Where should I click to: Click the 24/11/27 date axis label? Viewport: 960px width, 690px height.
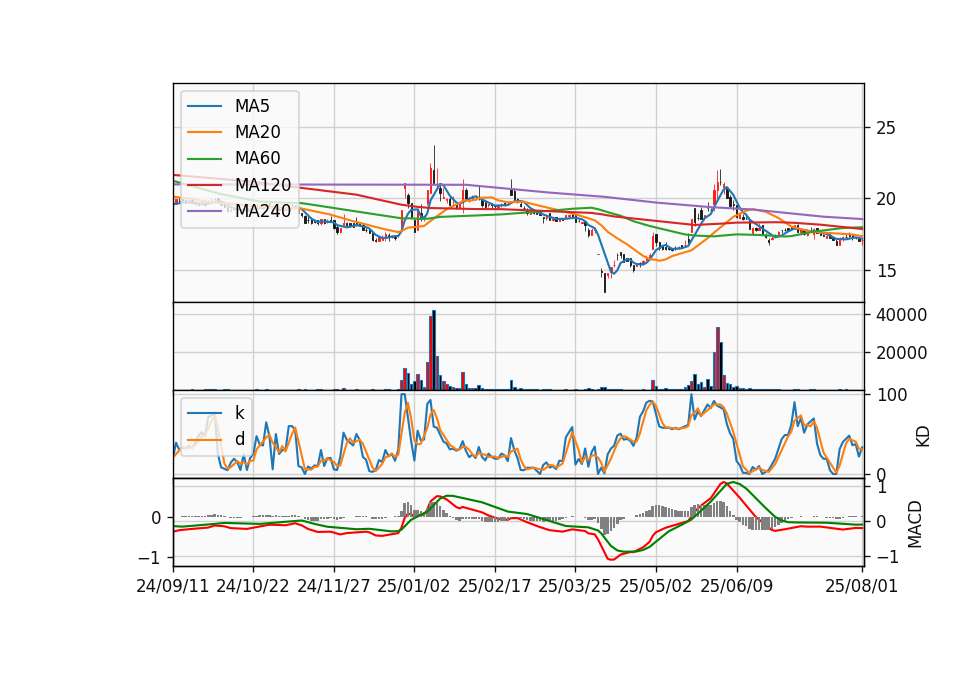pos(334,586)
